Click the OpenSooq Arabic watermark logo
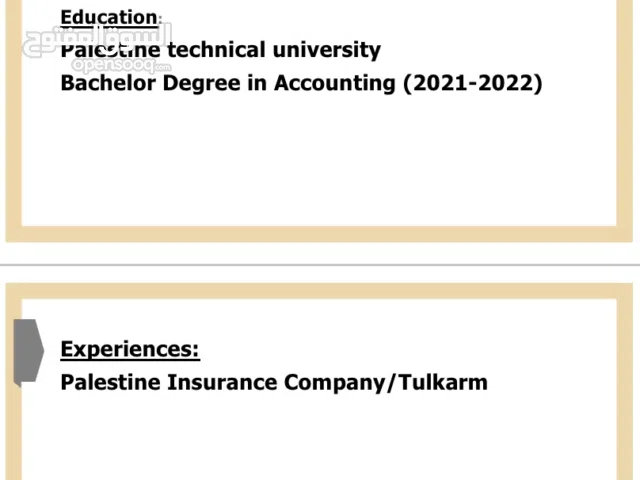 [x=98, y=41]
